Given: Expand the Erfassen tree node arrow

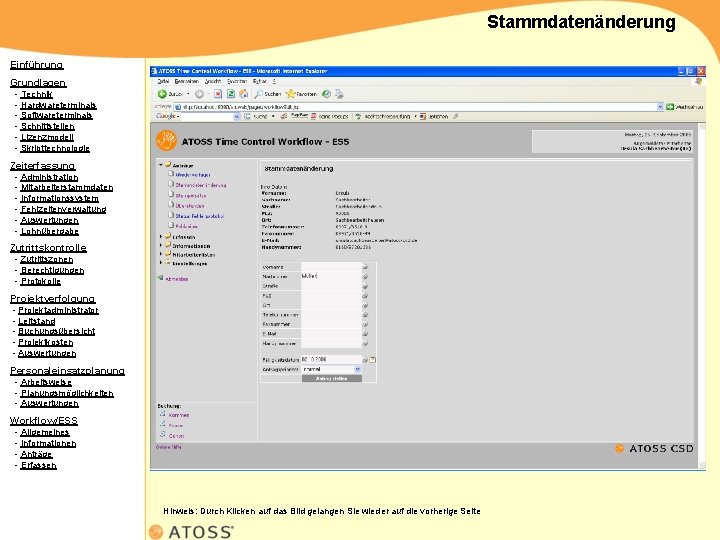Looking at the screenshot, I should point(161,236).
